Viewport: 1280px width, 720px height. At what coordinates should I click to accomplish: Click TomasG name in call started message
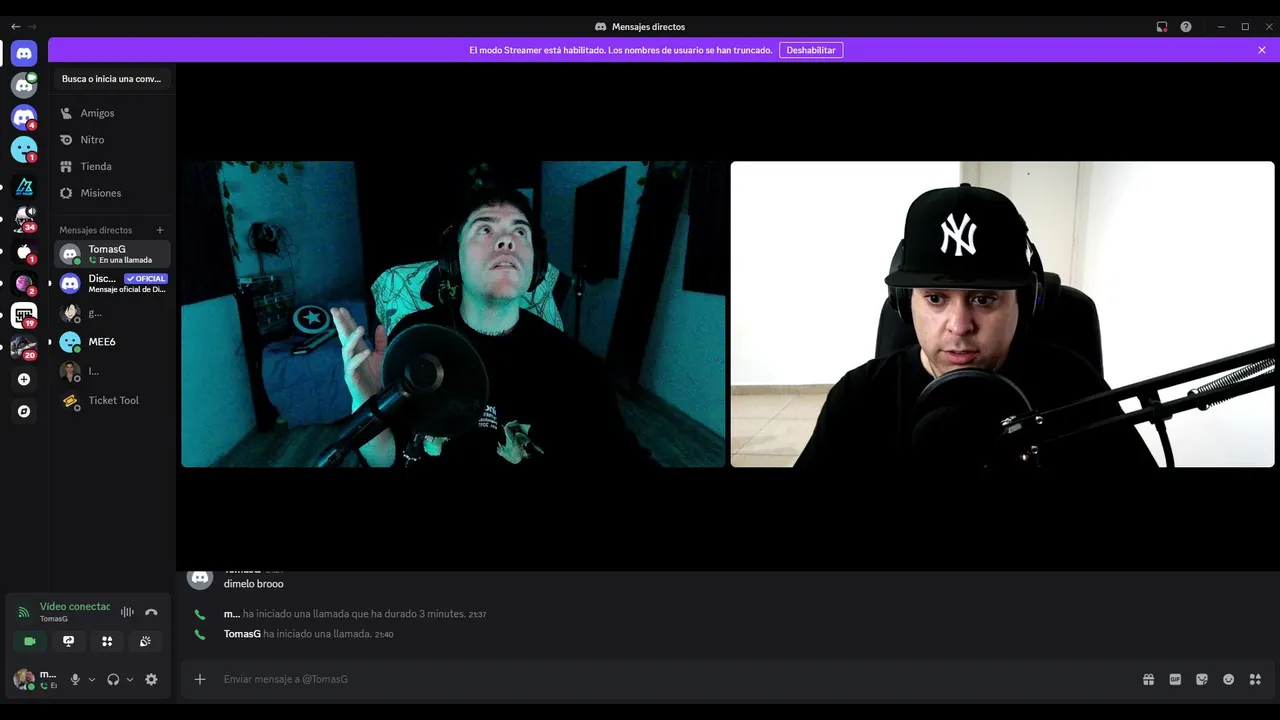point(242,634)
